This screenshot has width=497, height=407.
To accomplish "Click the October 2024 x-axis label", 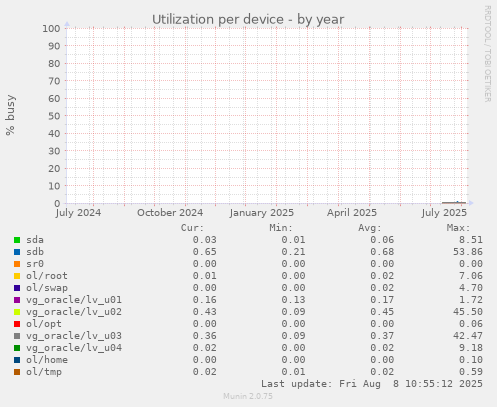I will [x=170, y=213].
